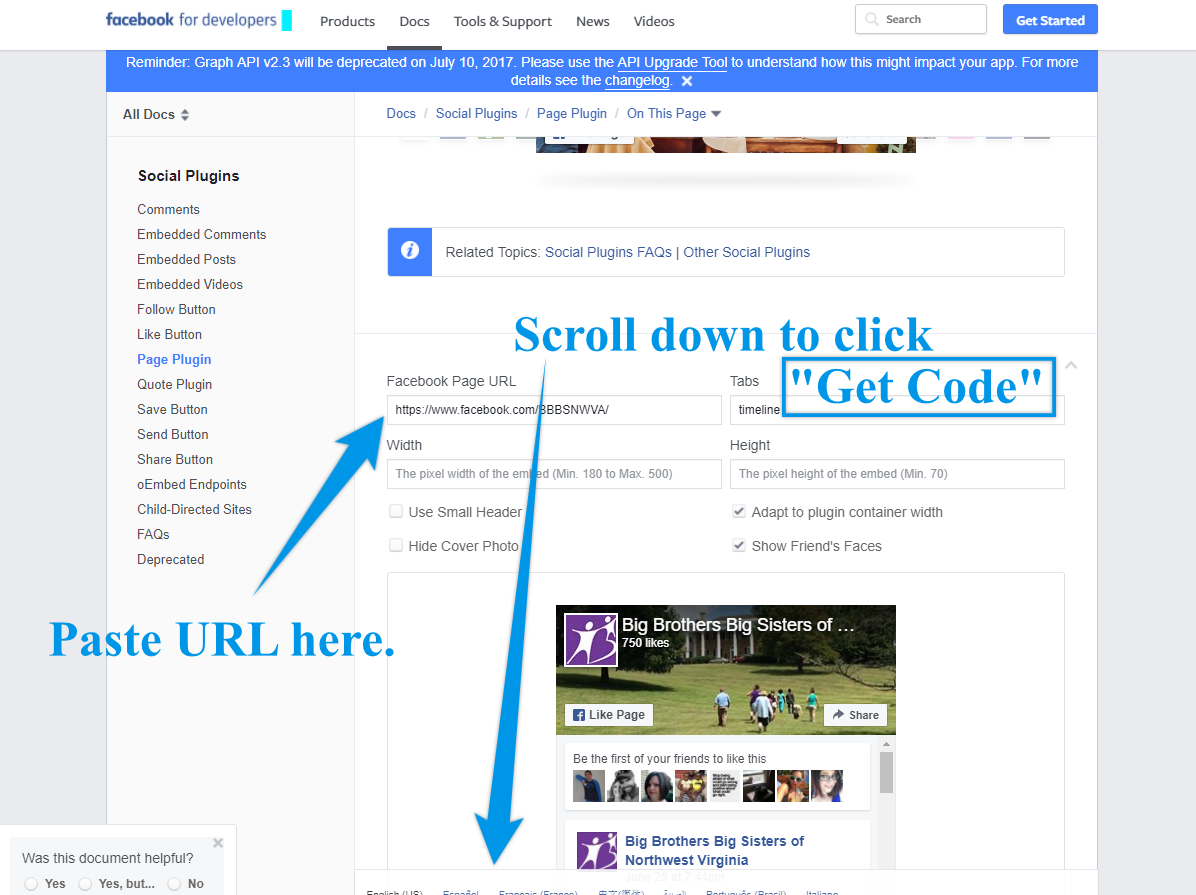Screen dimensions: 1196x895
Task: Click the preview plugin scrollbar thumb
Action: 886,772
